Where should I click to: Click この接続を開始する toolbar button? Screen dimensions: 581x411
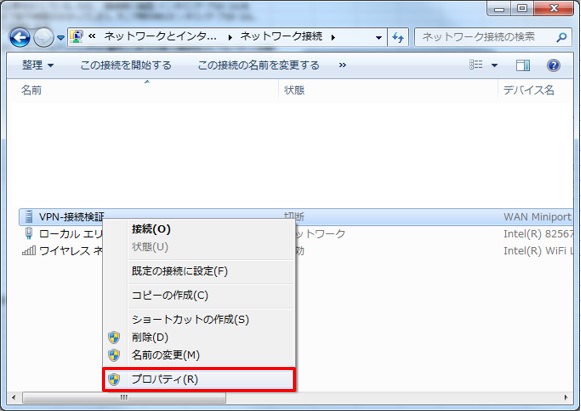(126, 66)
